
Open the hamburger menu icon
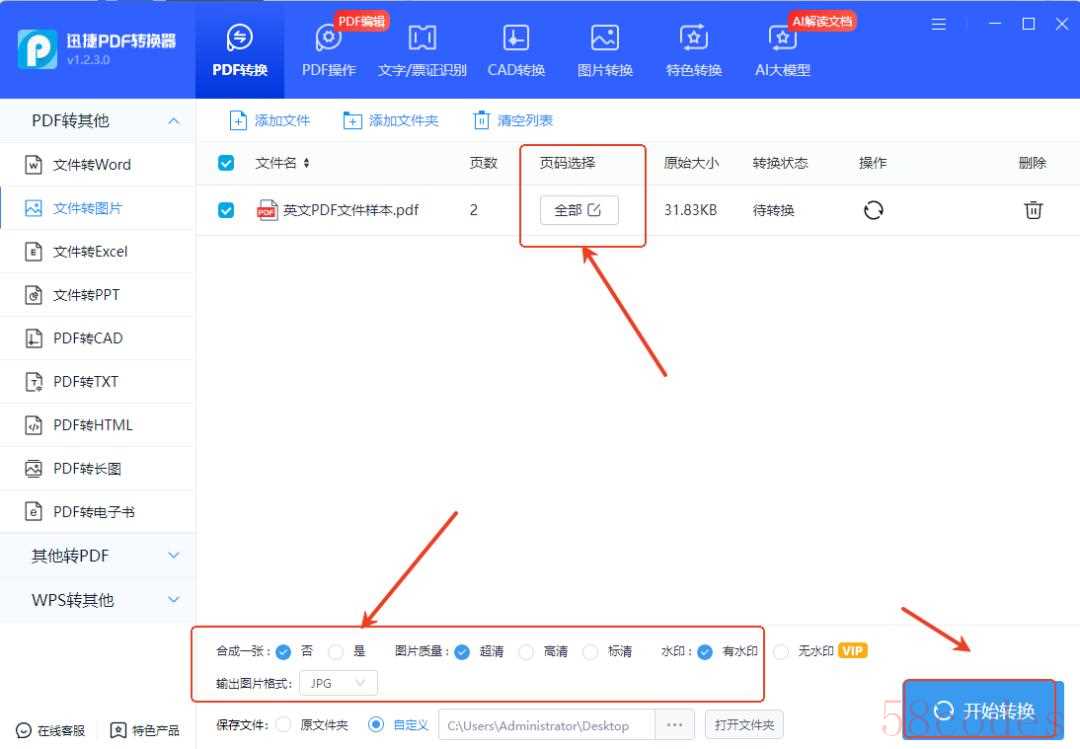pos(938,24)
